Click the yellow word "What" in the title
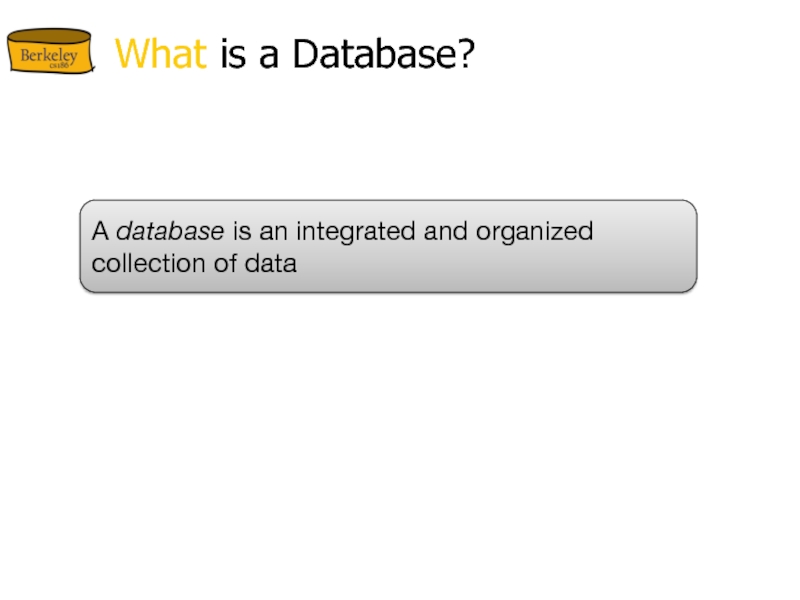800x600 pixels. [161, 55]
